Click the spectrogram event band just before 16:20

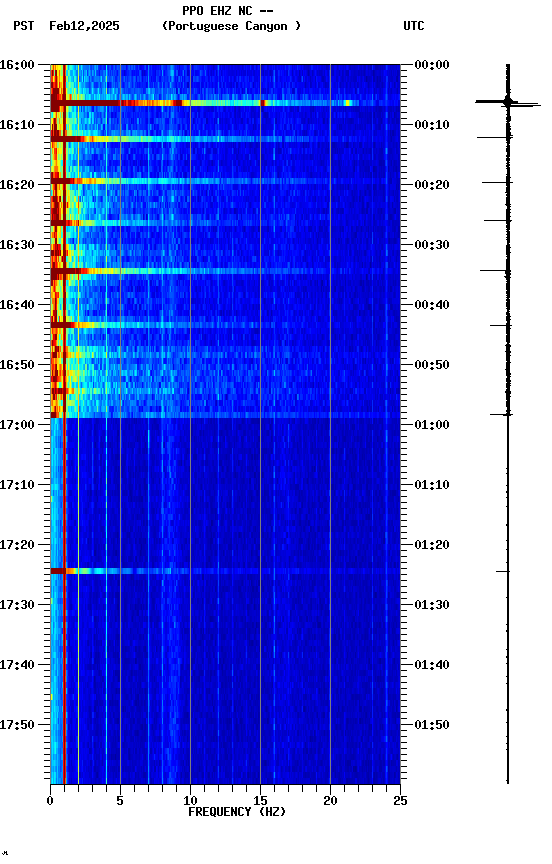(x=225, y=181)
